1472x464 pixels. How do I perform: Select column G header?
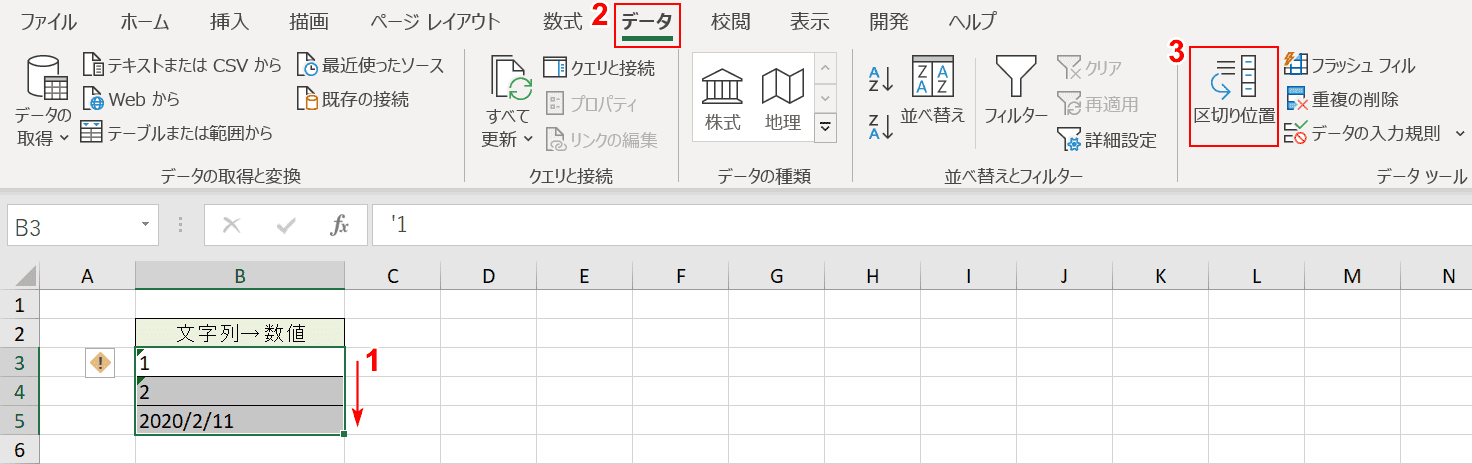click(x=777, y=276)
